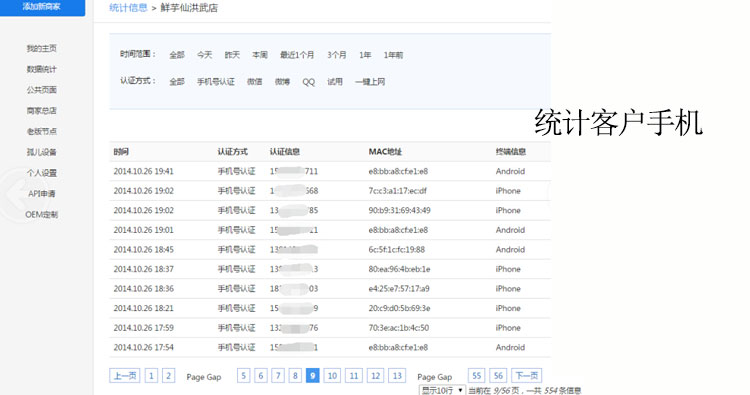Open OEM定制 in the sidebar

[42, 215]
